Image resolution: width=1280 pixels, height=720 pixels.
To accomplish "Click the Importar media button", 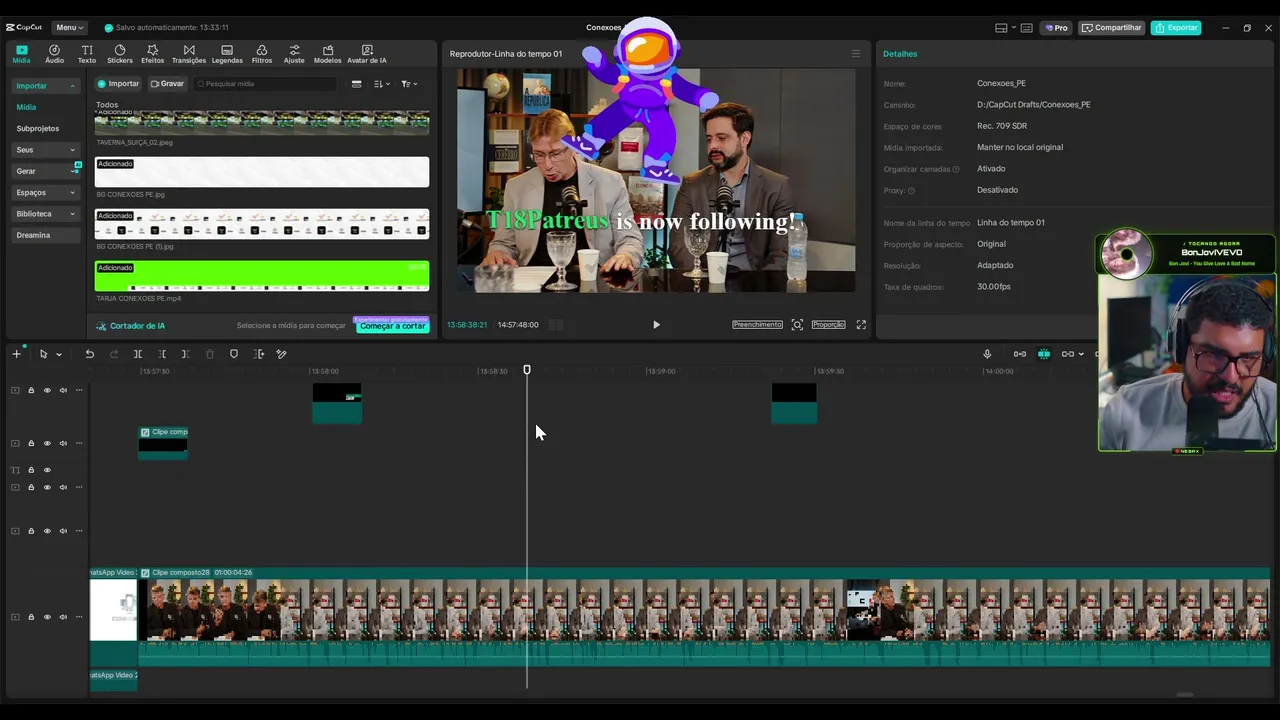I will 118,84.
